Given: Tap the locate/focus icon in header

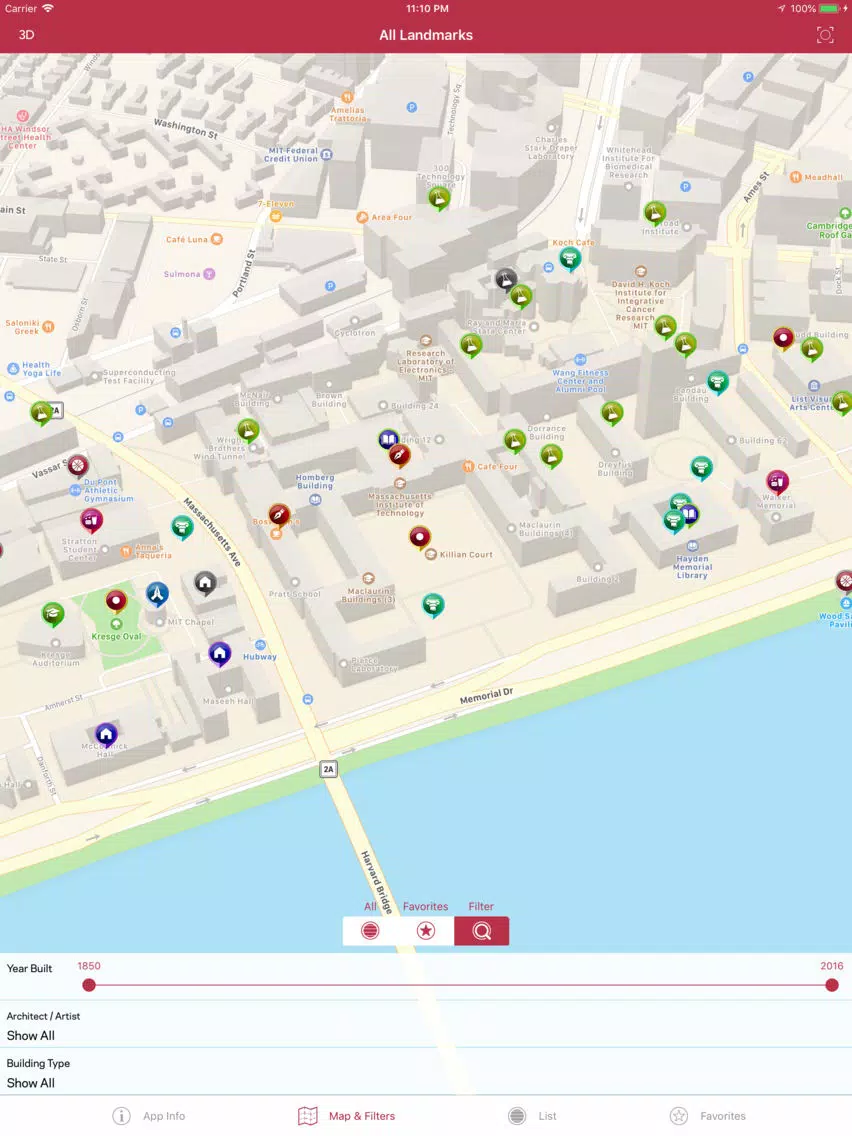Looking at the screenshot, I should pyautogui.click(x=824, y=35).
